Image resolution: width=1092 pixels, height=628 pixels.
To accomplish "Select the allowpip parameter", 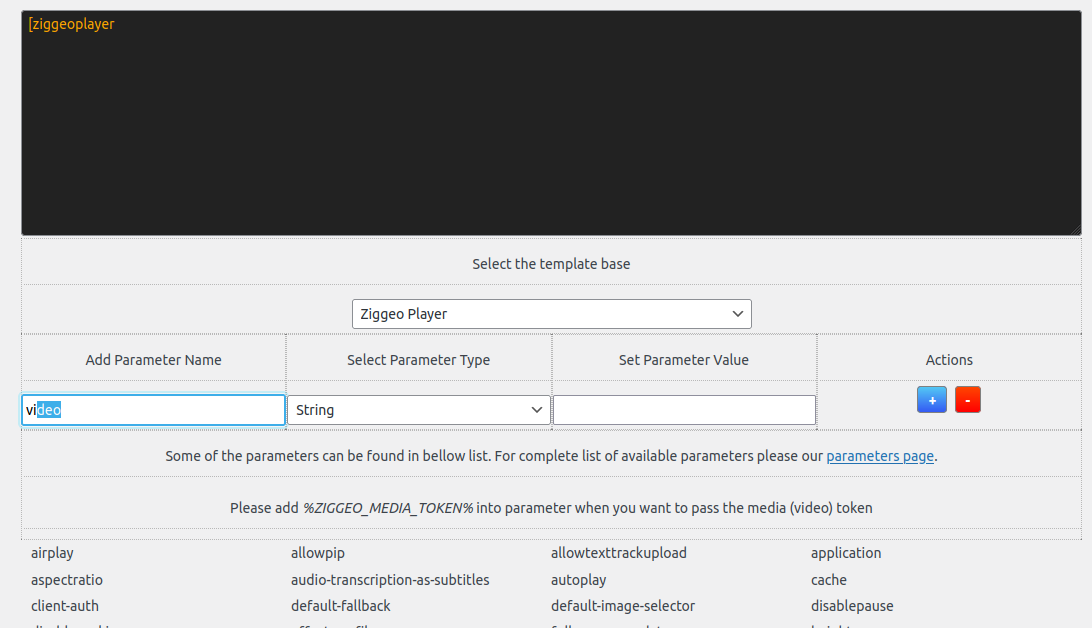I will [318, 553].
